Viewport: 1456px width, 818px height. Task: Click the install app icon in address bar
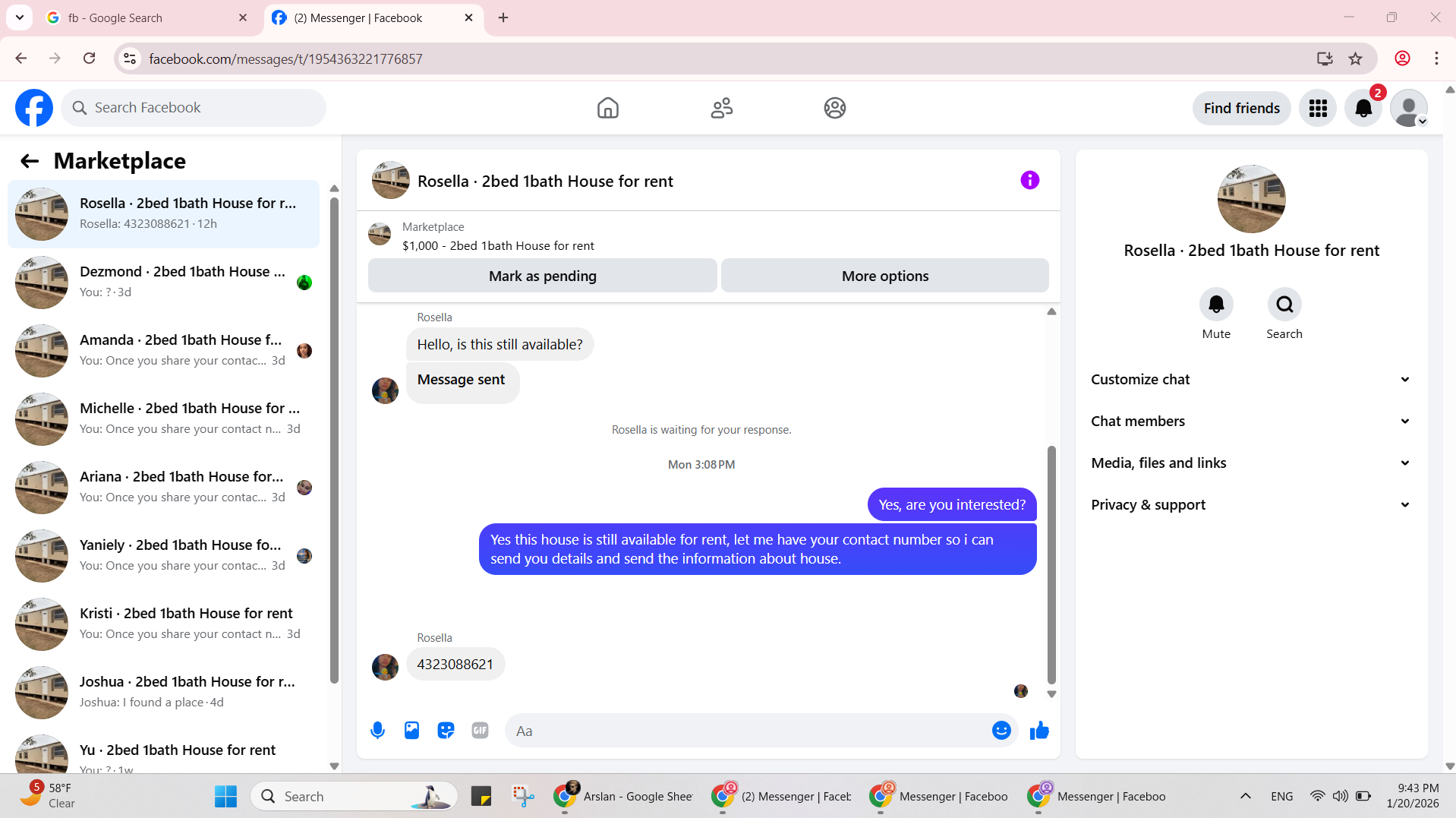coord(1325,58)
